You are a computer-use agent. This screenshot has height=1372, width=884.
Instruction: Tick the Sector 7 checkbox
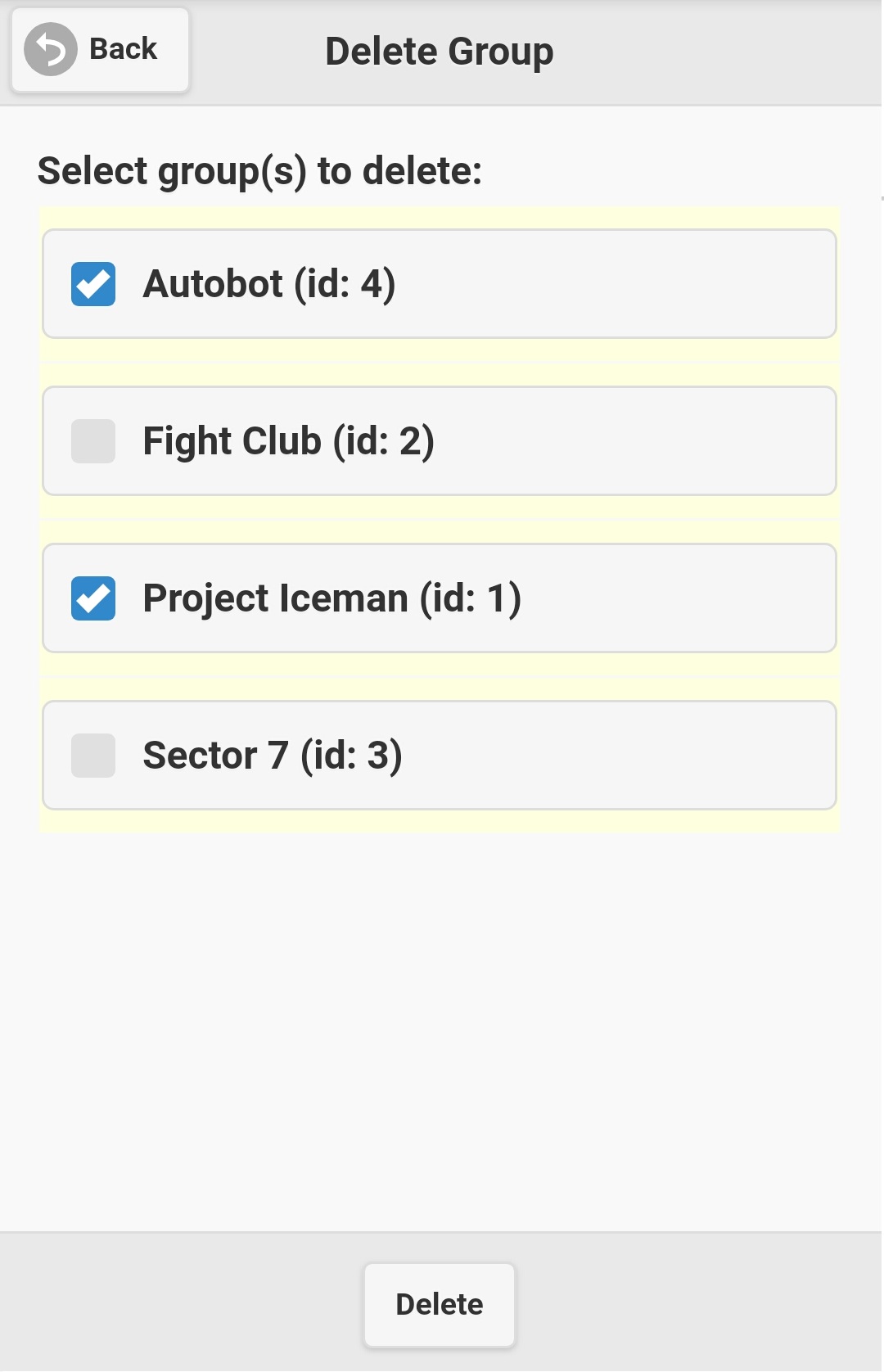pyautogui.click(x=93, y=756)
